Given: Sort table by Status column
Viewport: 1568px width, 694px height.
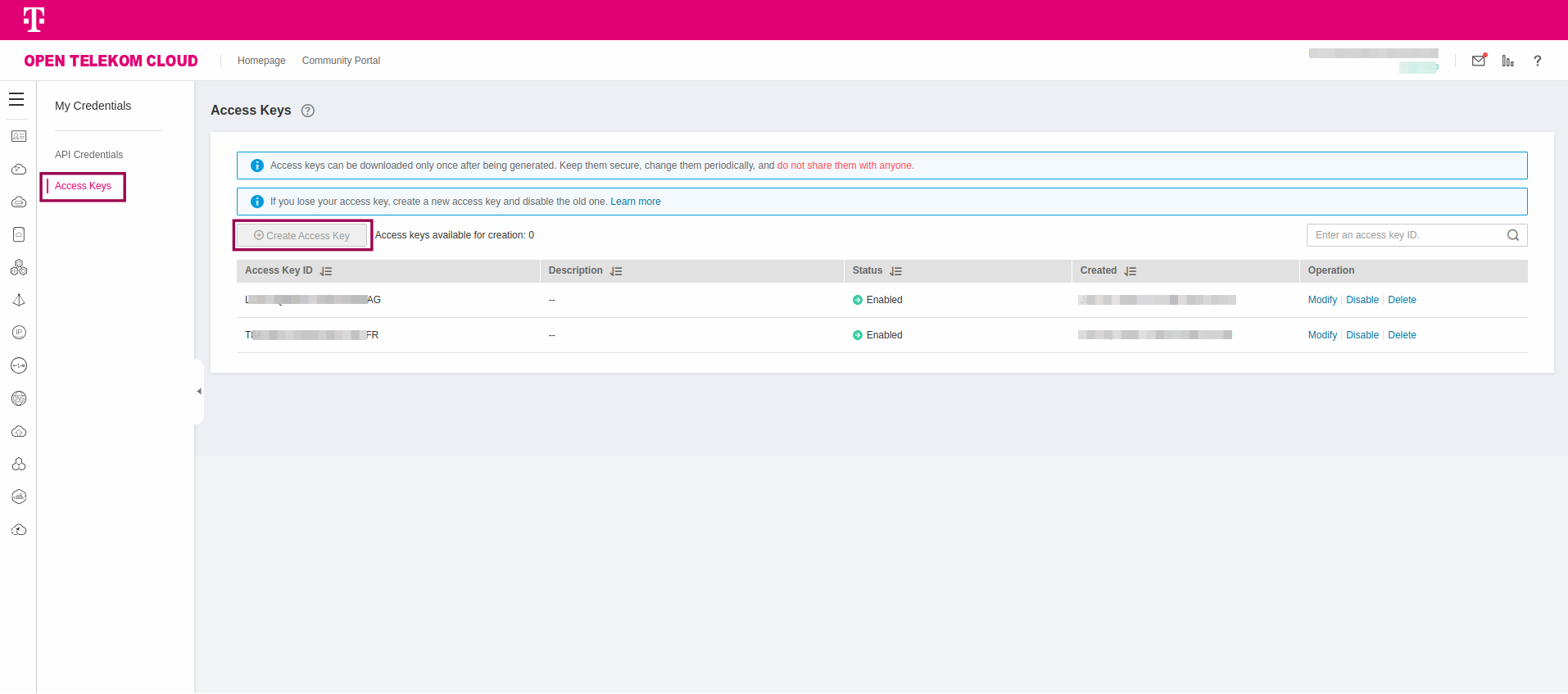Looking at the screenshot, I should (x=895, y=271).
